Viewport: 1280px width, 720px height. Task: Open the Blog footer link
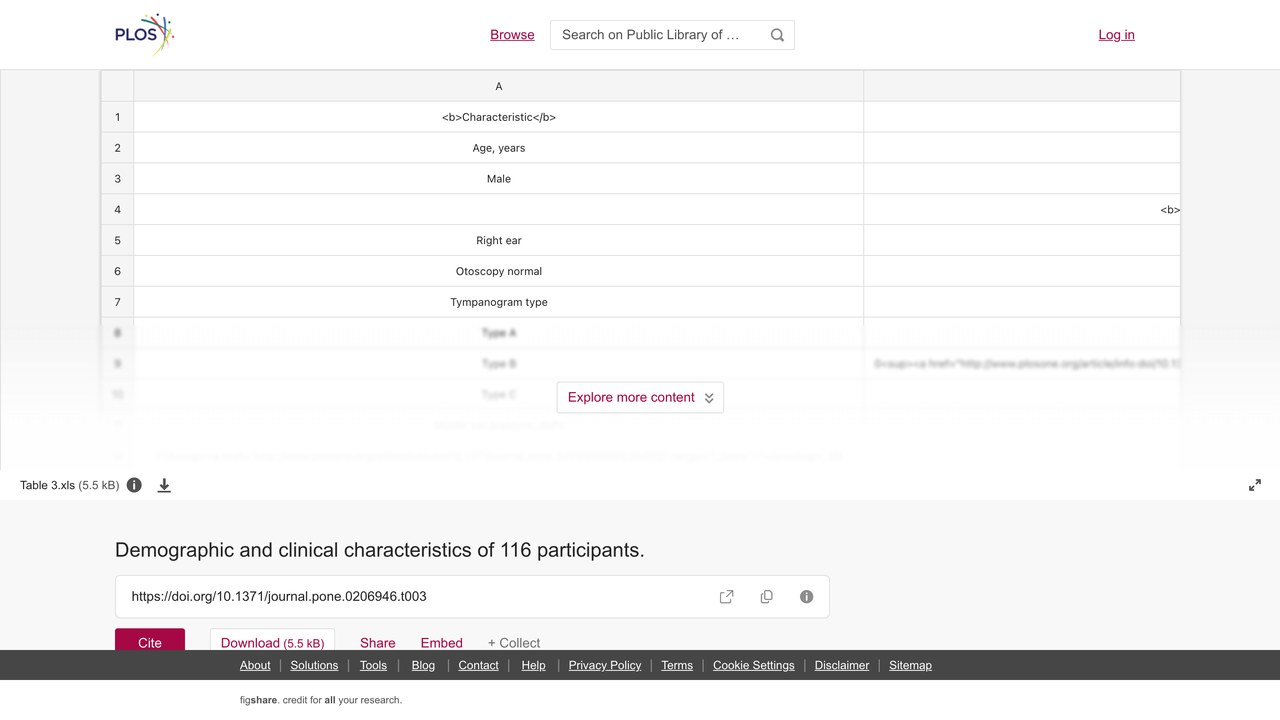click(423, 665)
